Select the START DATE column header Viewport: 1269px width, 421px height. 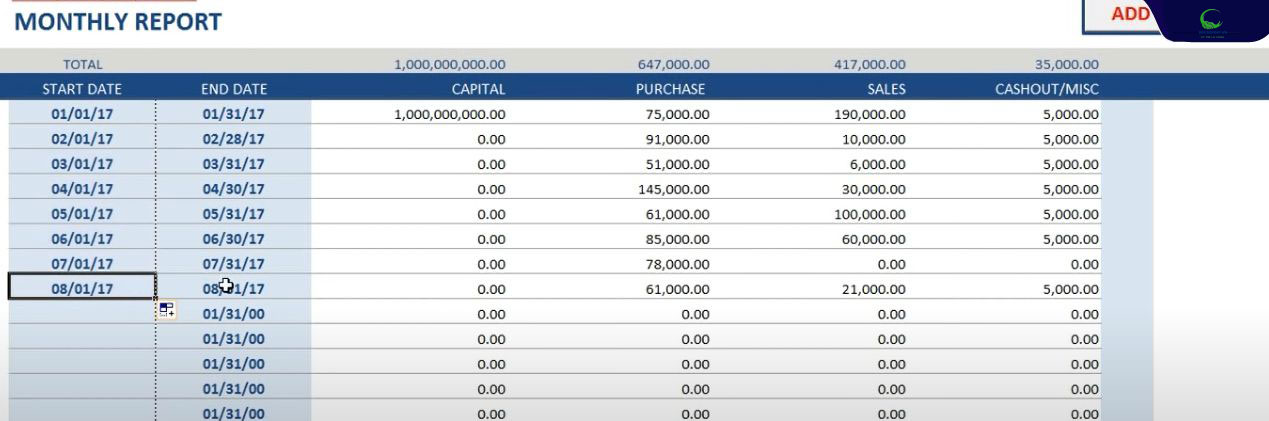tap(82, 89)
